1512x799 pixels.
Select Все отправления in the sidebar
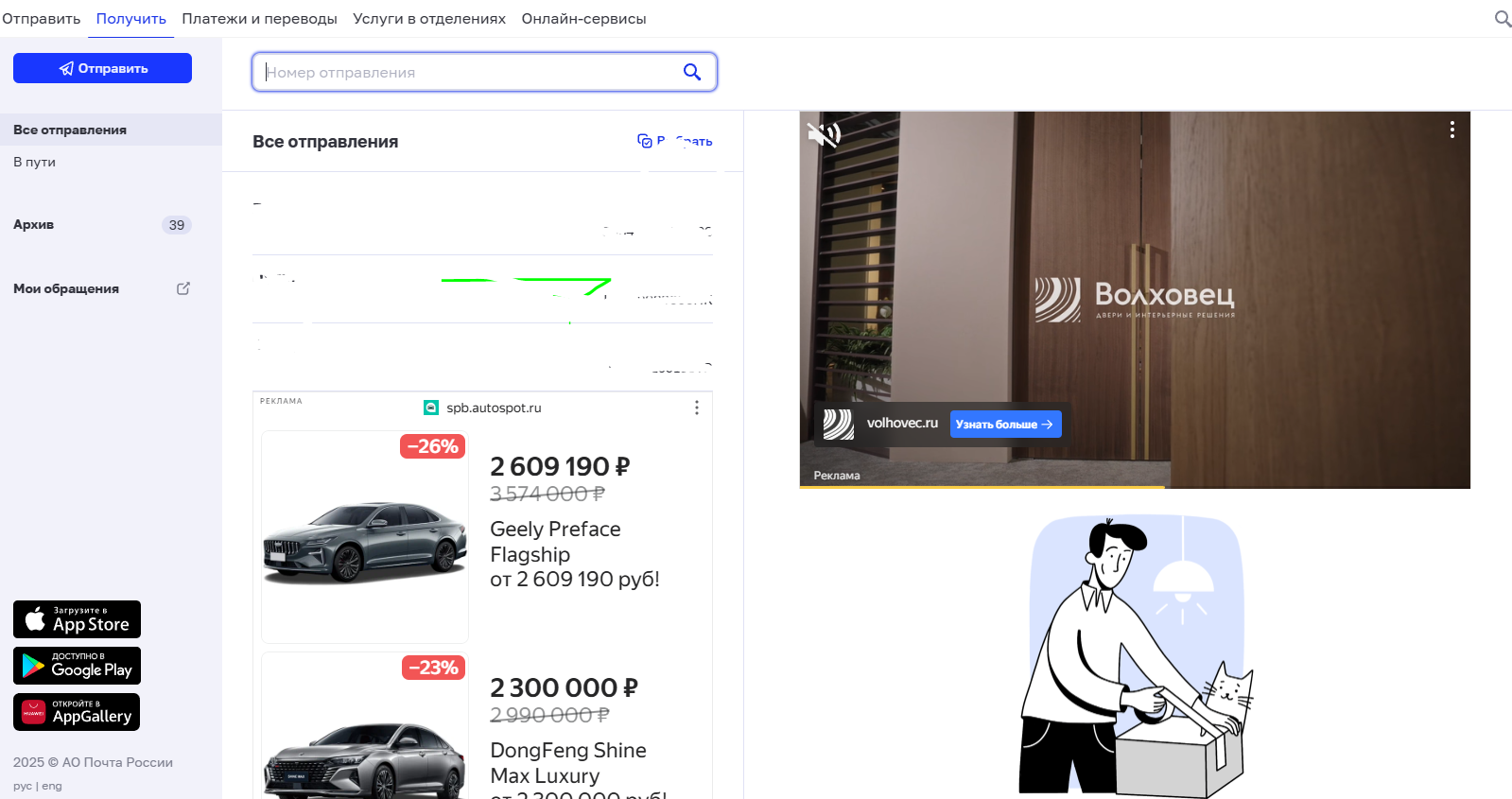[70, 130]
